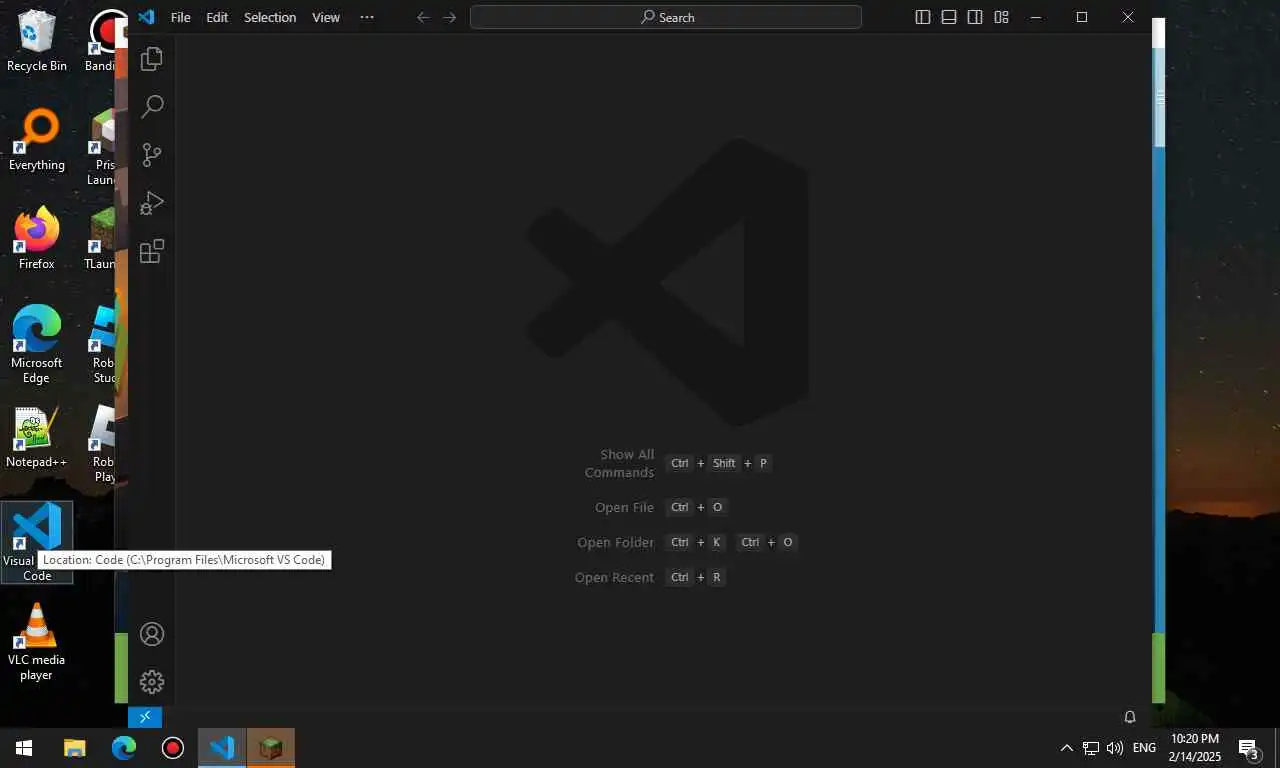Click the Open Folder label

click(x=615, y=543)
